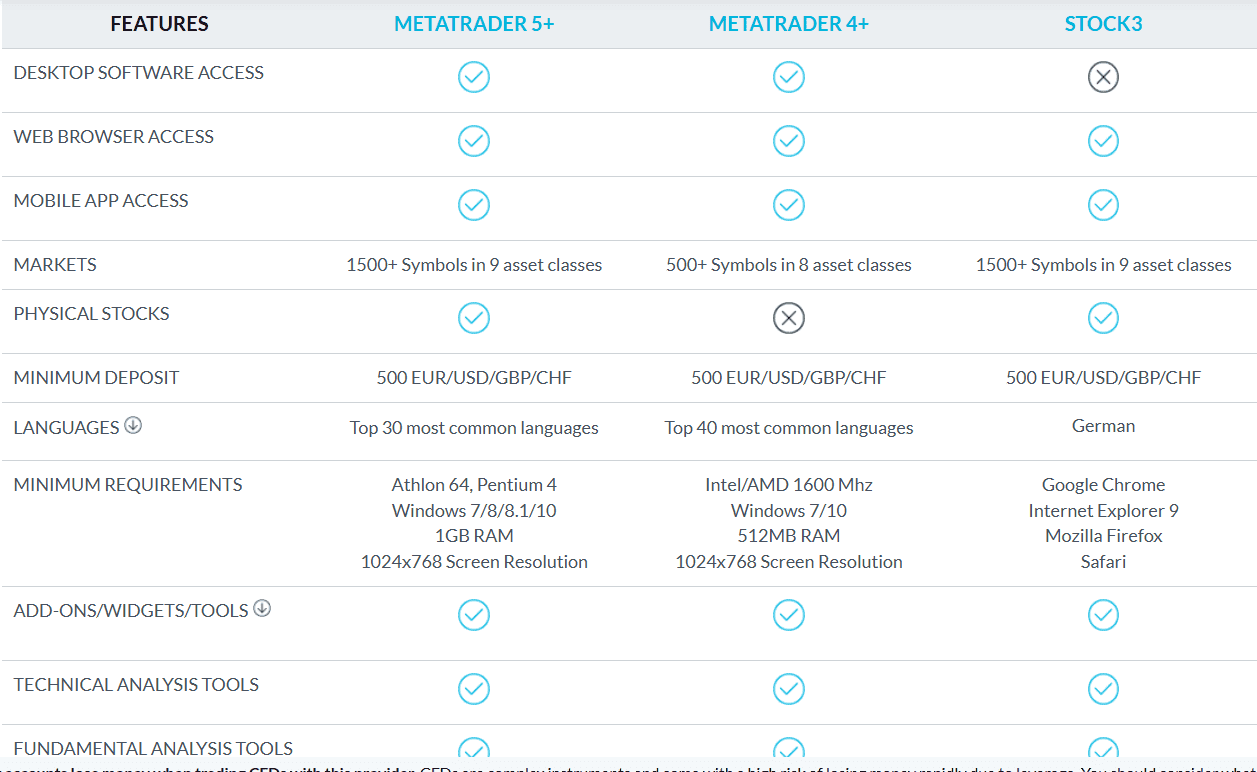This screenshot has height=772, width=1257.
Task: Expand the Add-ons/Widgets/Tools details arrow
Action: 262,608
